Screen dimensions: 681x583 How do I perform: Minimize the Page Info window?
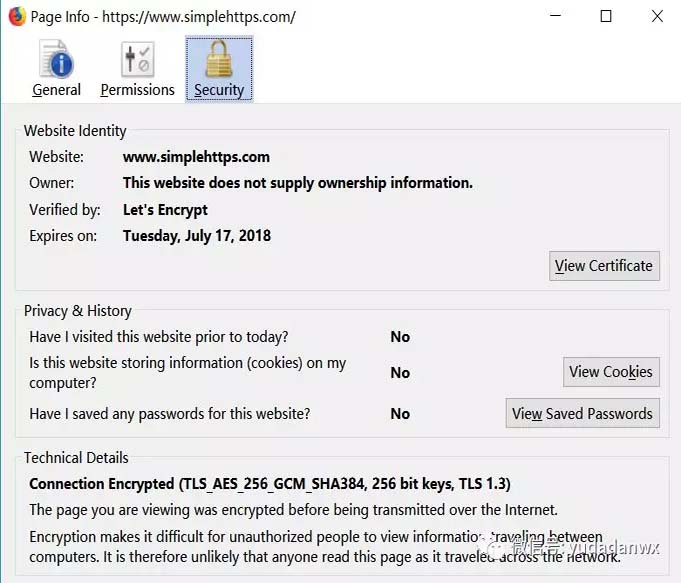[x=555, y=16]
